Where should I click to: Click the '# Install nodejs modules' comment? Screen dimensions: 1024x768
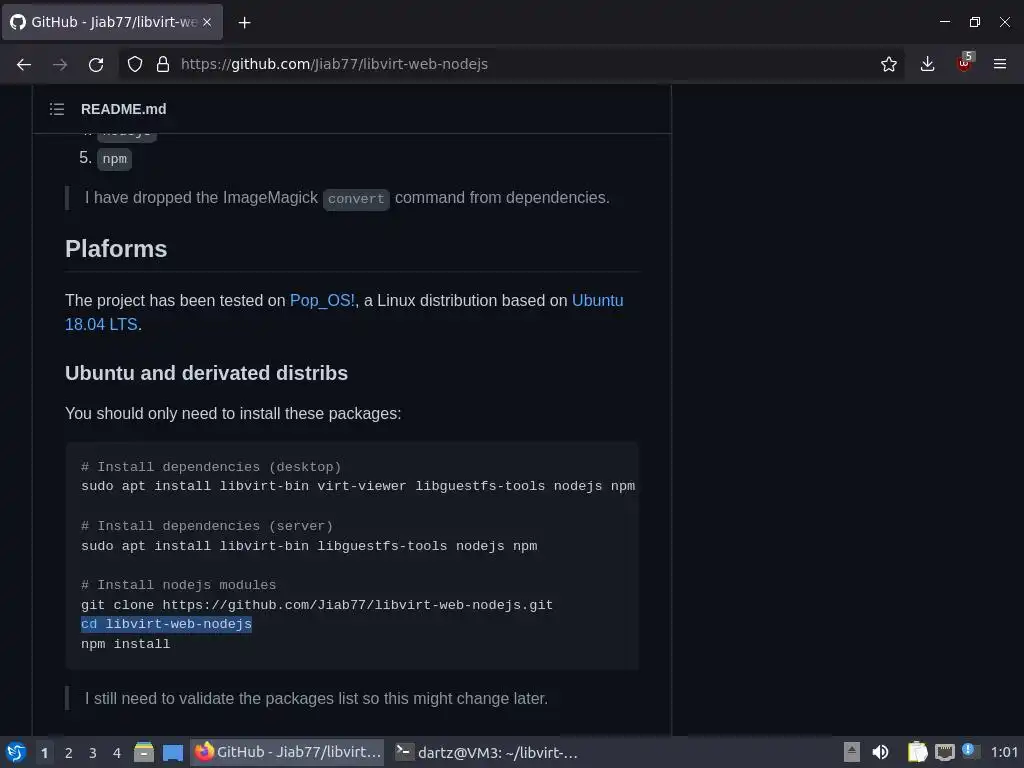178,585
